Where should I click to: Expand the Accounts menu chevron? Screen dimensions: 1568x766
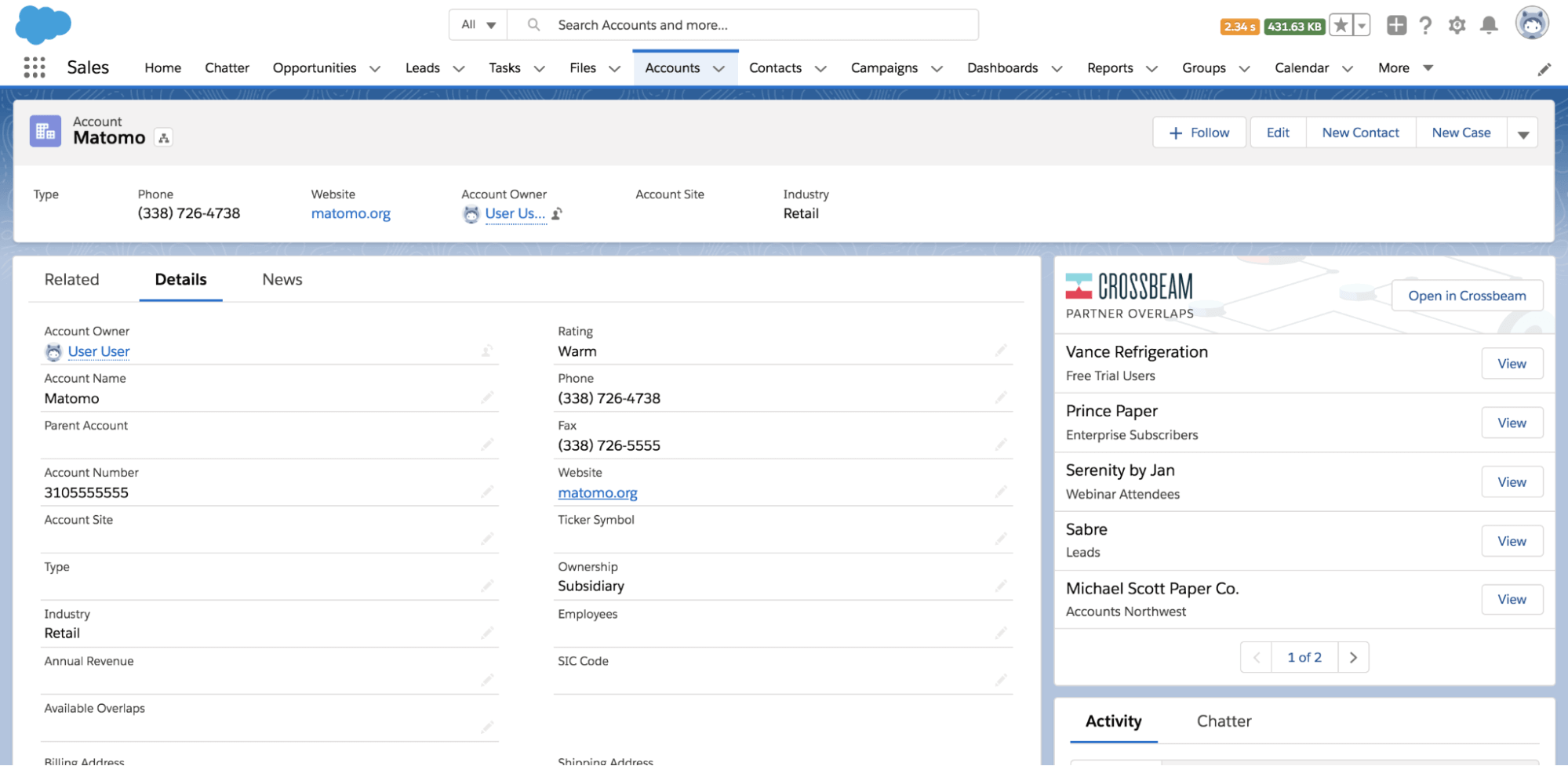719,69
